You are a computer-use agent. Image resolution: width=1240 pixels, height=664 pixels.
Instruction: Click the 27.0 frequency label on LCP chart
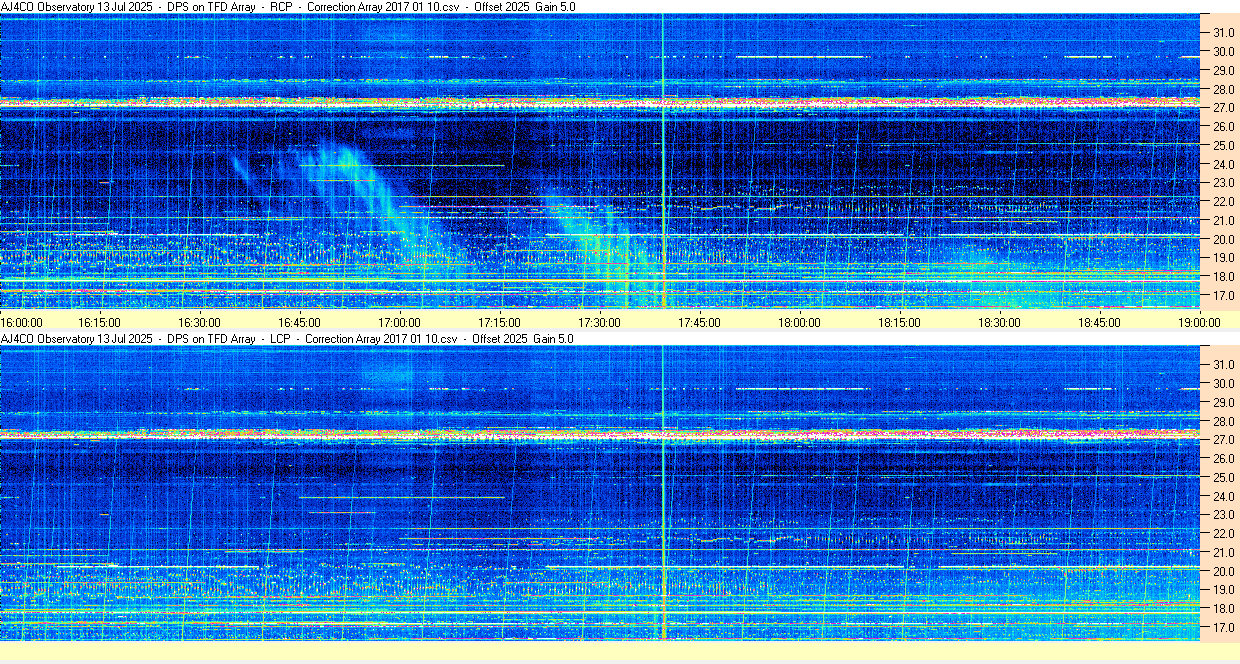point(1224,439)
